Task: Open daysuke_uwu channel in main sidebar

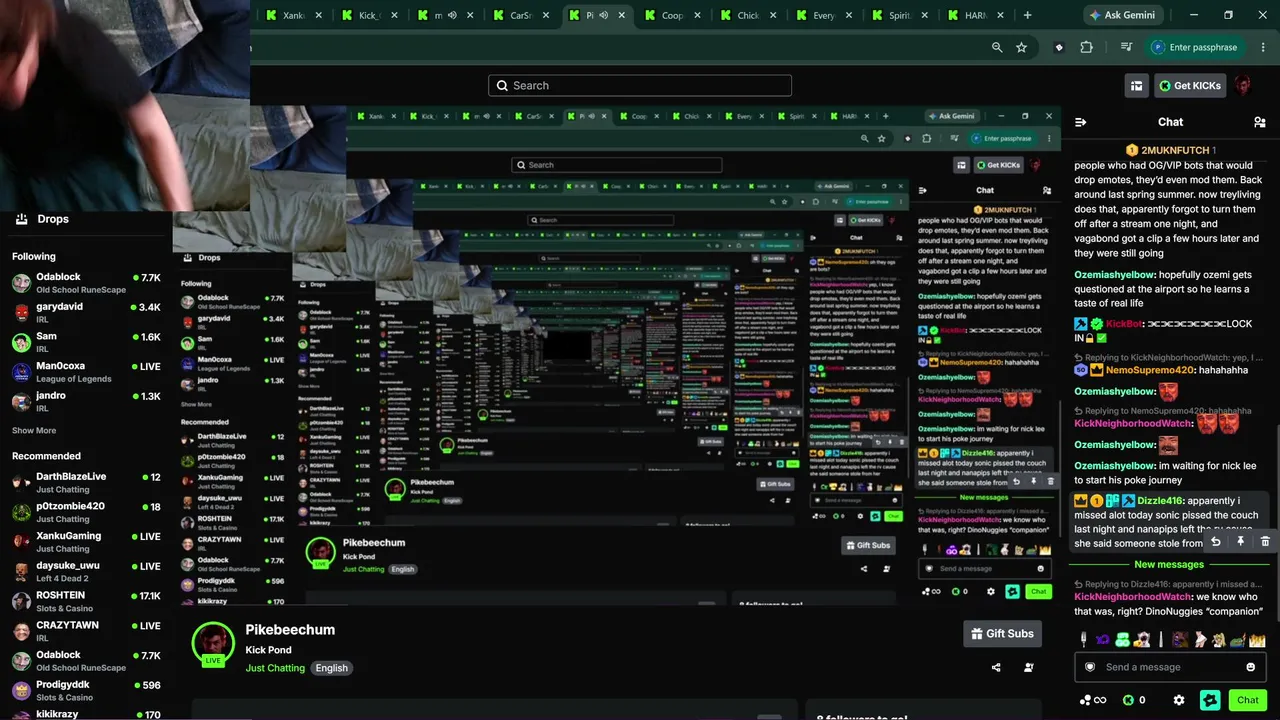Action: click(x=86, y=572)
